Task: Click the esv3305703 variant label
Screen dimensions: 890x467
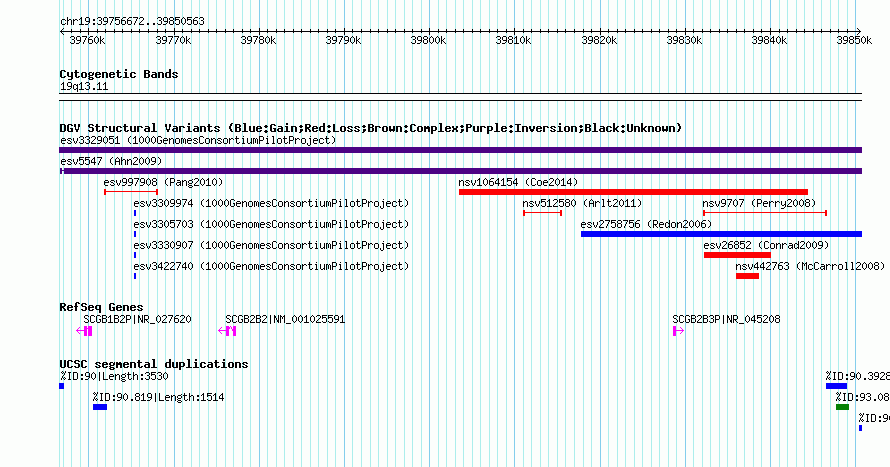Action: (271, 224)
